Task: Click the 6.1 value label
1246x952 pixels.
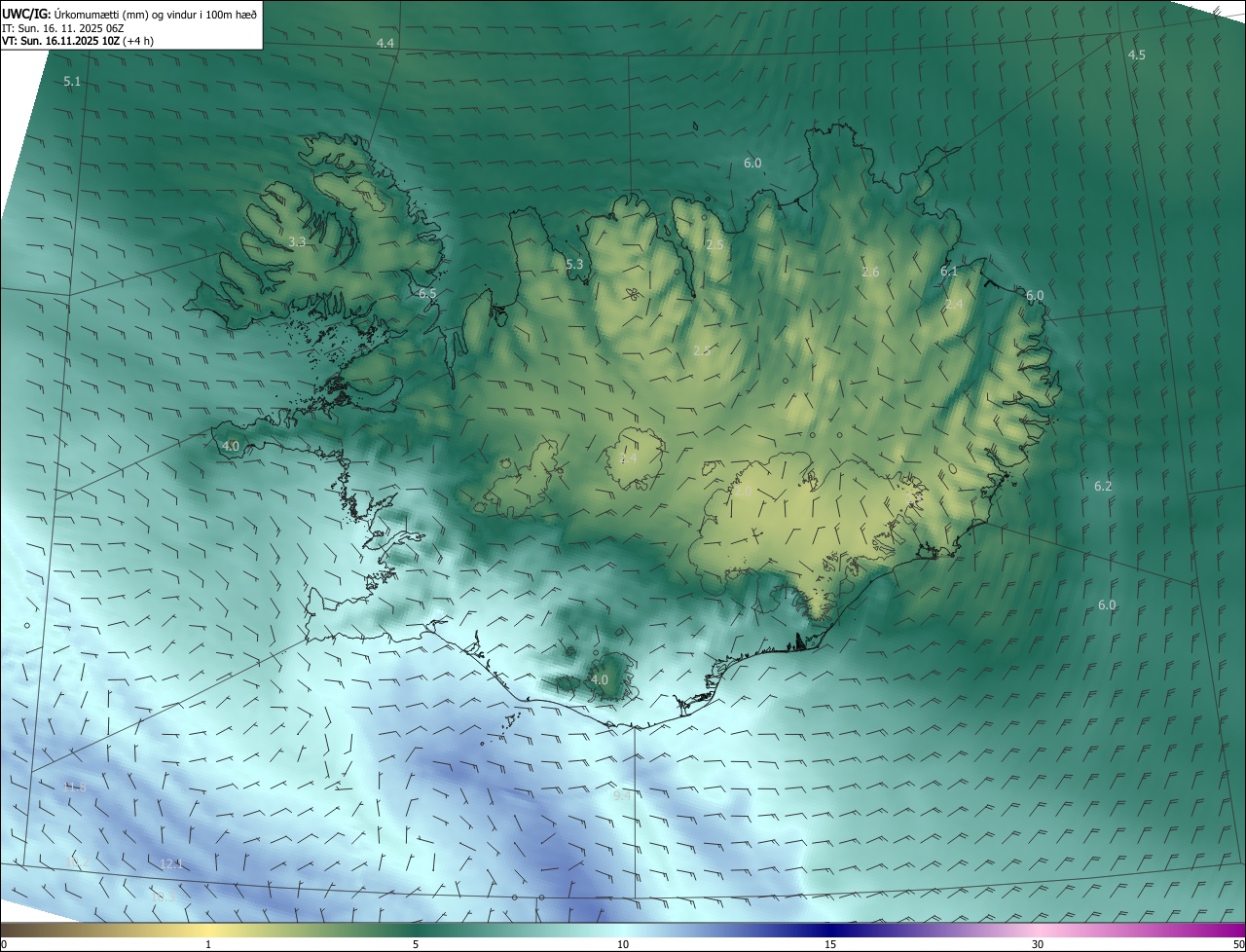Action: coord(949,272)
